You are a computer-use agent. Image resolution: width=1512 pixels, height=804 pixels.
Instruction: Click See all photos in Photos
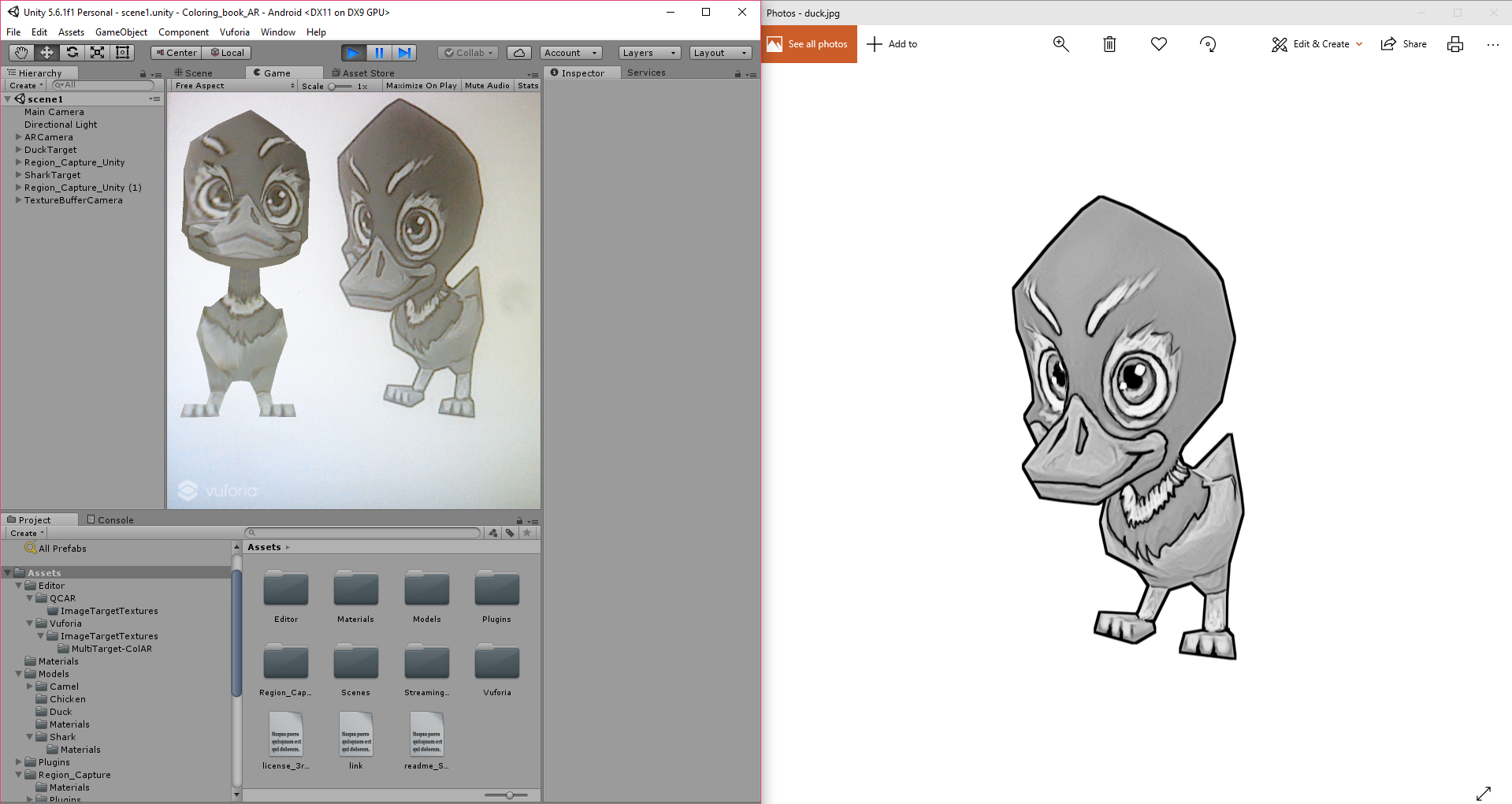pos(808,44)
